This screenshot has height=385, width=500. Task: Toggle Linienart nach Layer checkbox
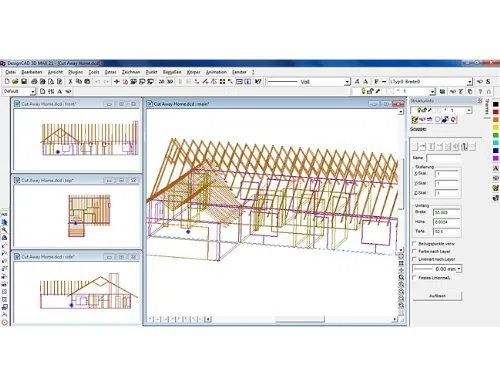pyautogui.click(x=415, y=259)
